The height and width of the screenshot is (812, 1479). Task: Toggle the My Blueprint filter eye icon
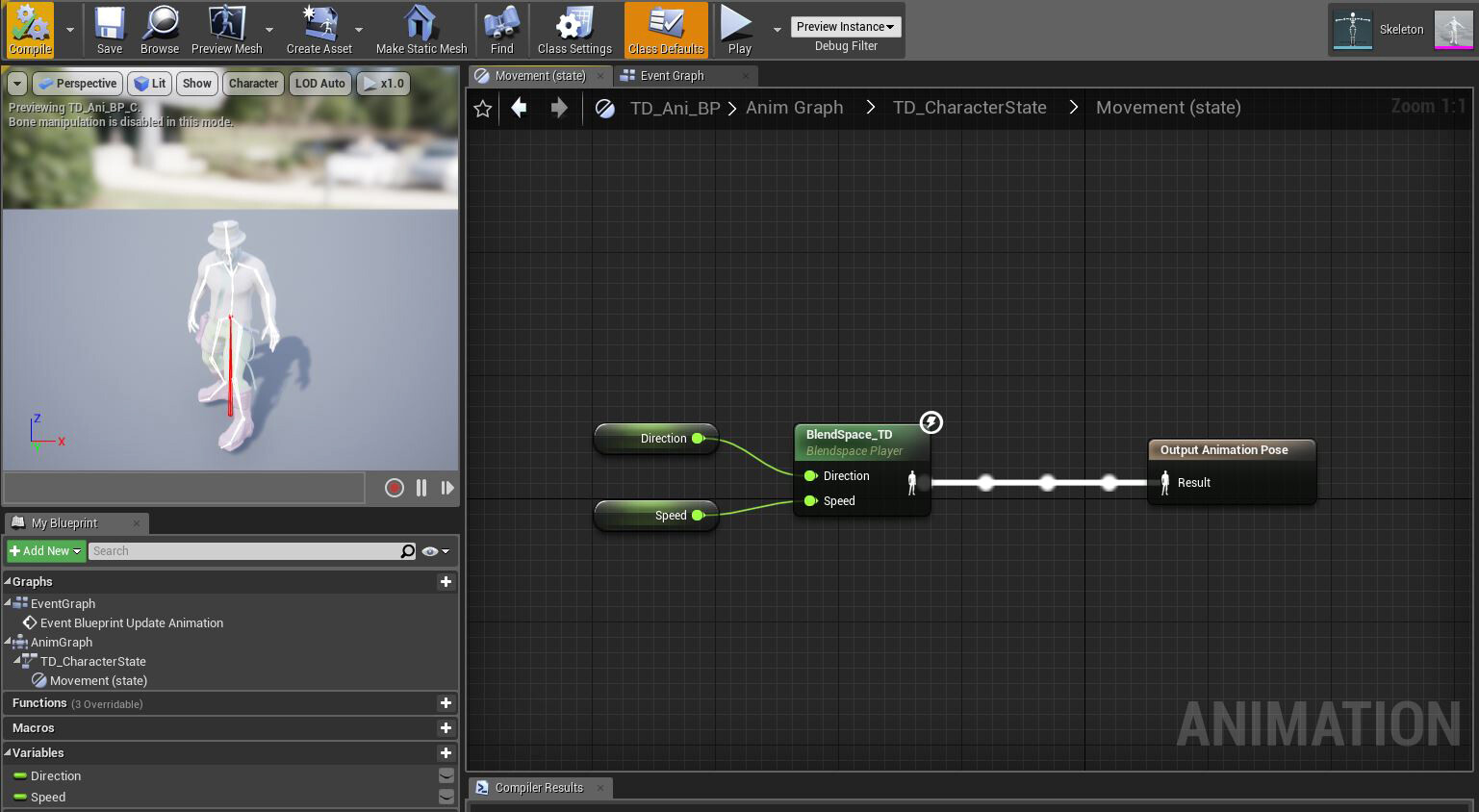(429, 550)
